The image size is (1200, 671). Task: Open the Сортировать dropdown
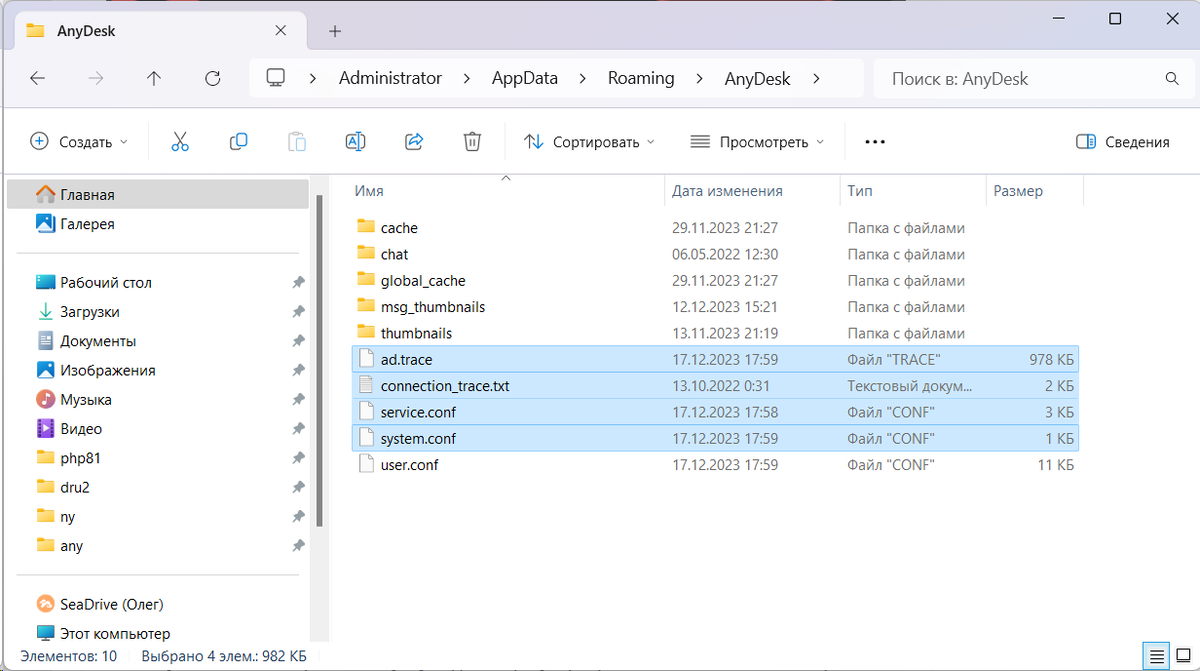tap(590, 142)
